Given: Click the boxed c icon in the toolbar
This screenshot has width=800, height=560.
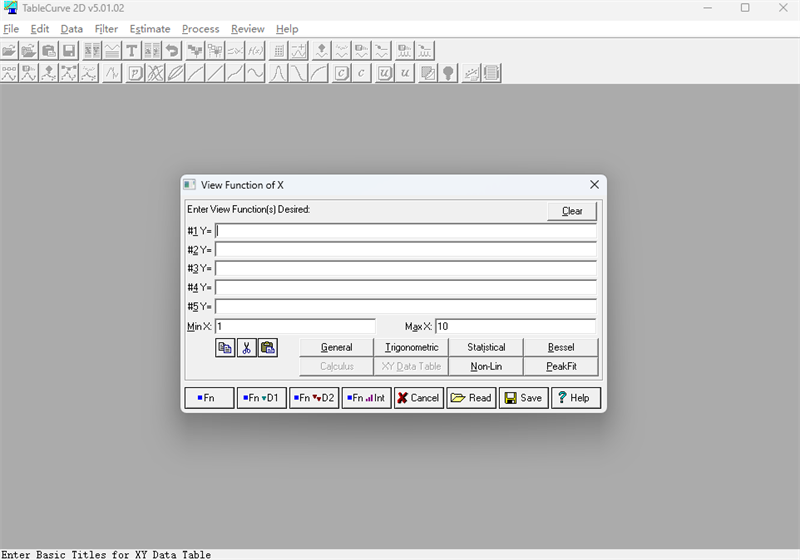Looking at the screenshot, I should tap(341, 73).
